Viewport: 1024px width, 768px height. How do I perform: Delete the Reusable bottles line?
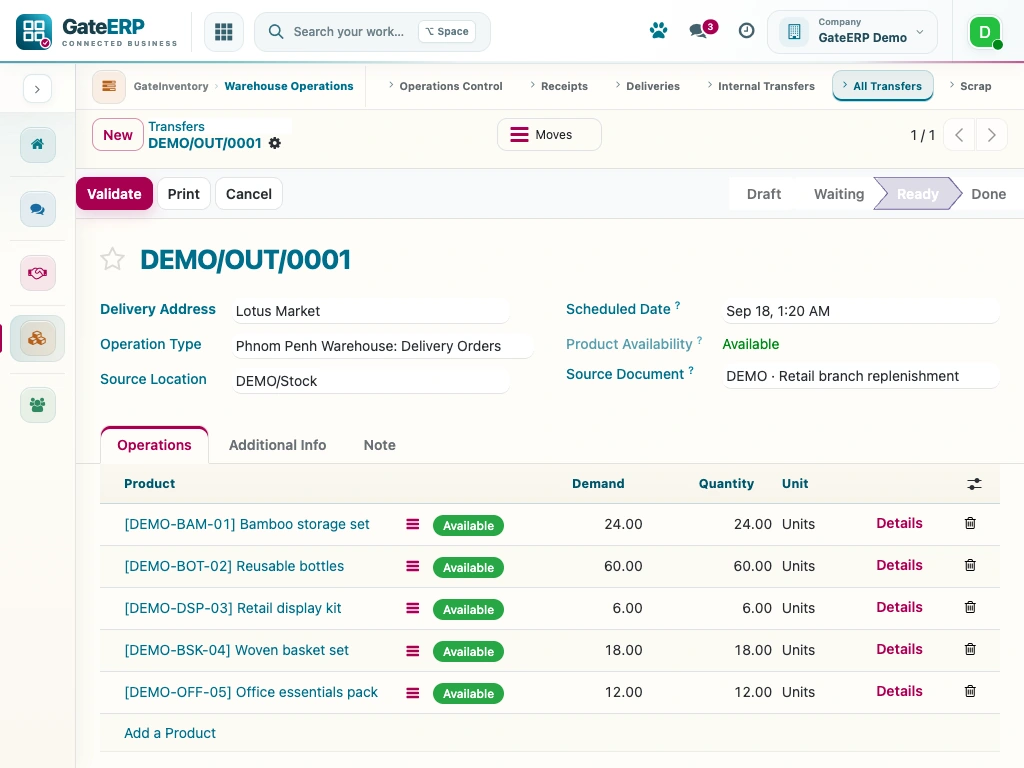coord(970,565)
